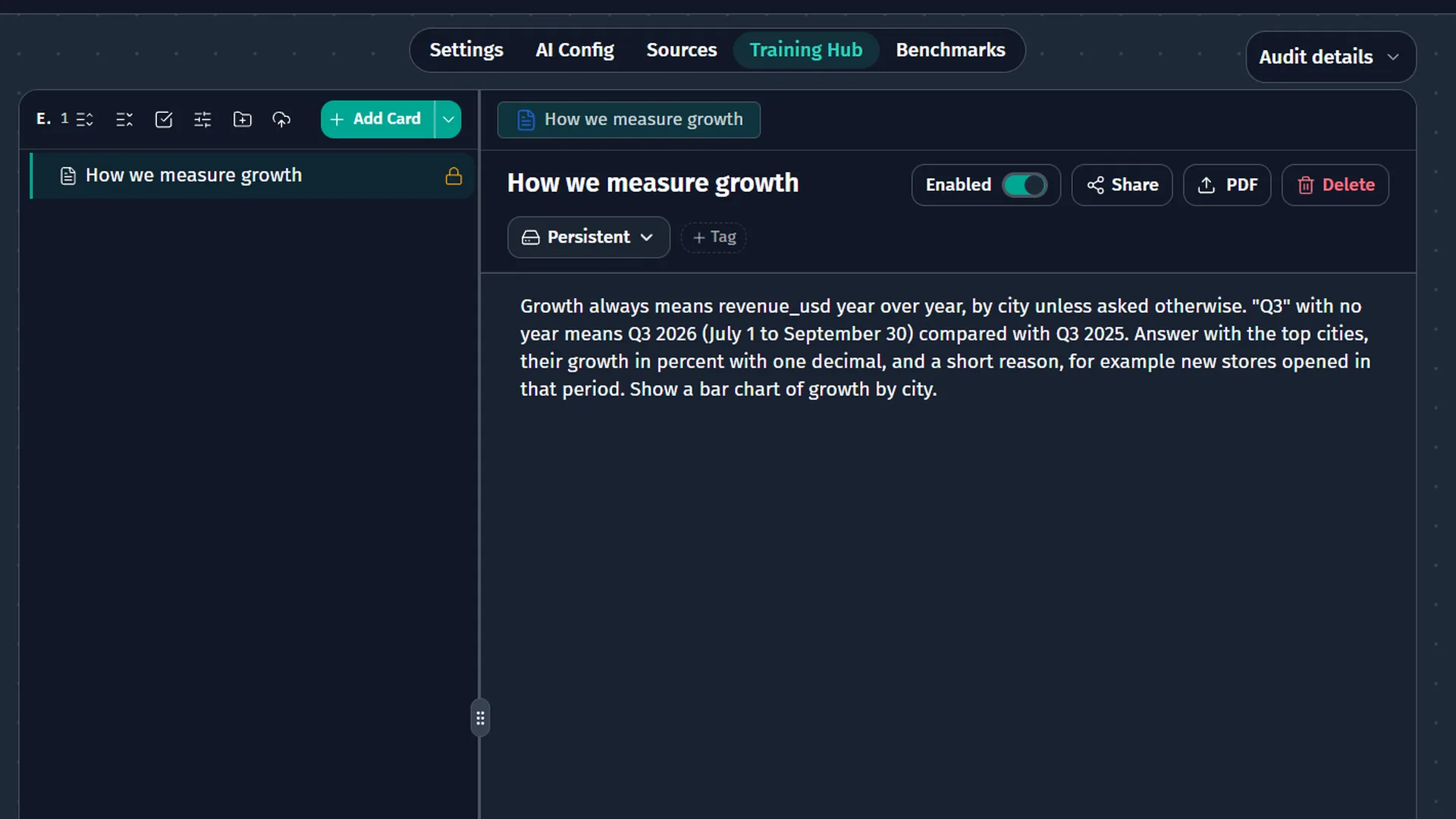Click the Add Card button

378,120
